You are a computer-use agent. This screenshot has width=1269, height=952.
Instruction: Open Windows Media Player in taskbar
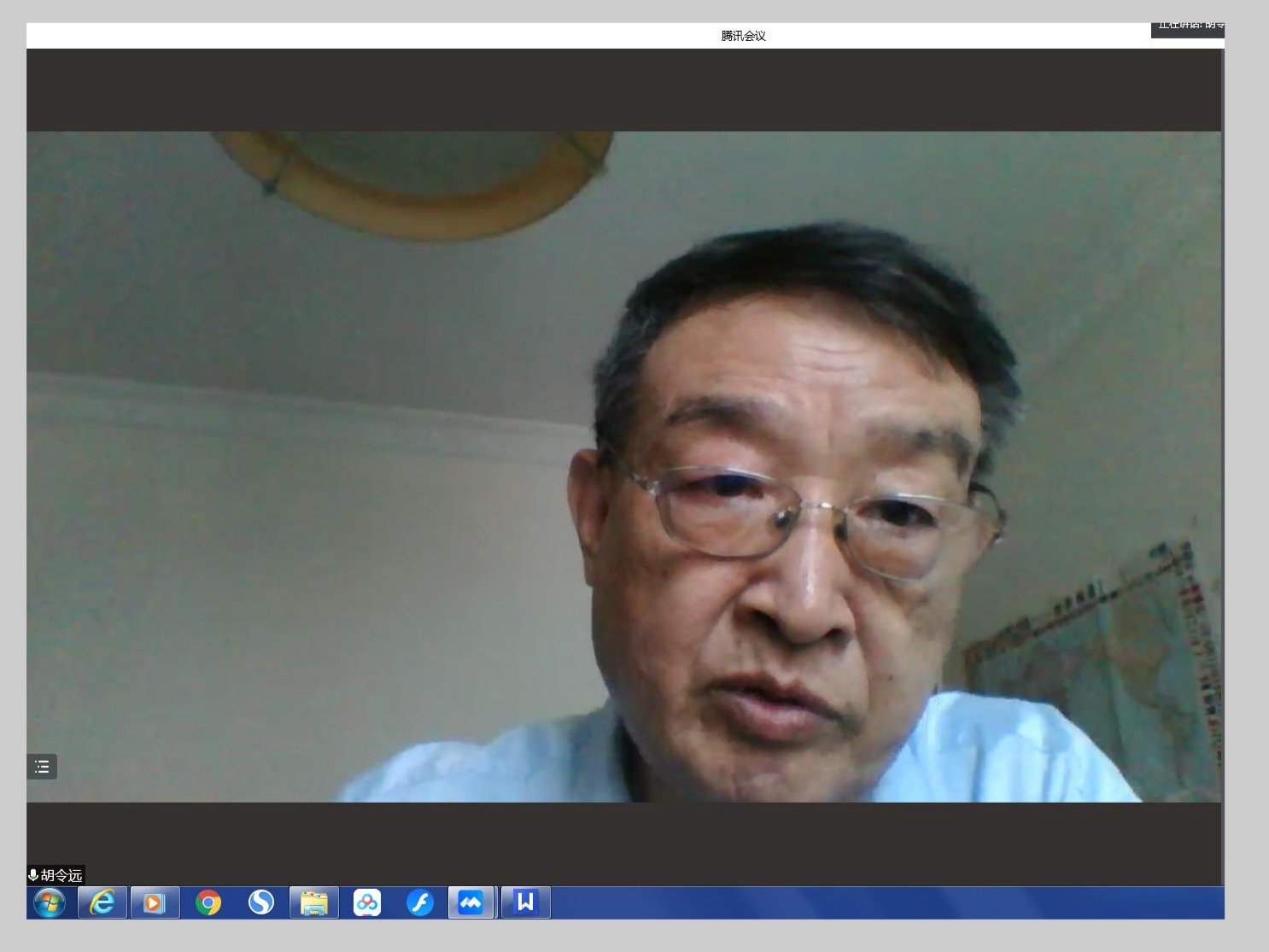tap(155, 902)
